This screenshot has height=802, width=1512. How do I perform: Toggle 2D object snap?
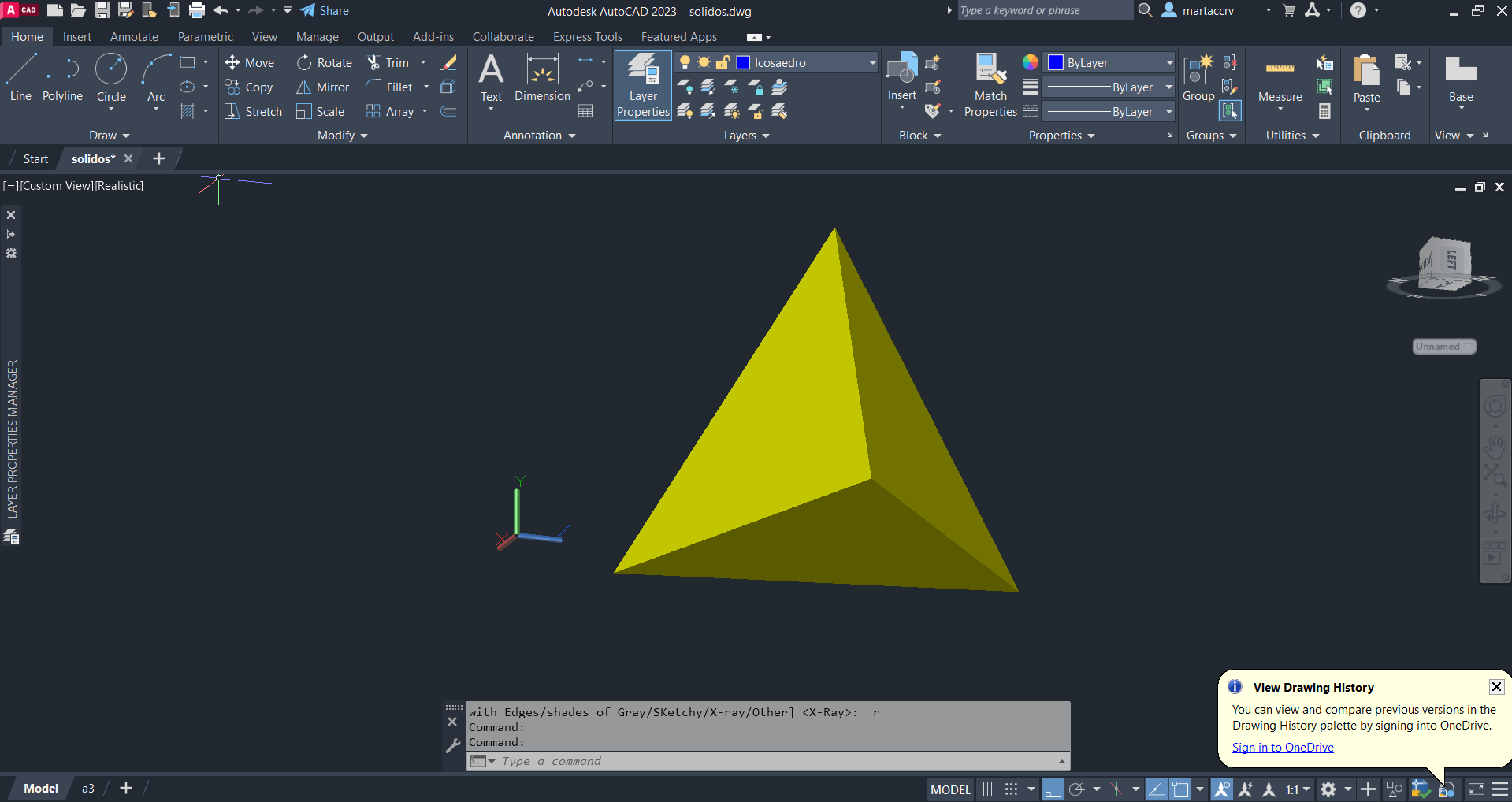point(1180,789)
